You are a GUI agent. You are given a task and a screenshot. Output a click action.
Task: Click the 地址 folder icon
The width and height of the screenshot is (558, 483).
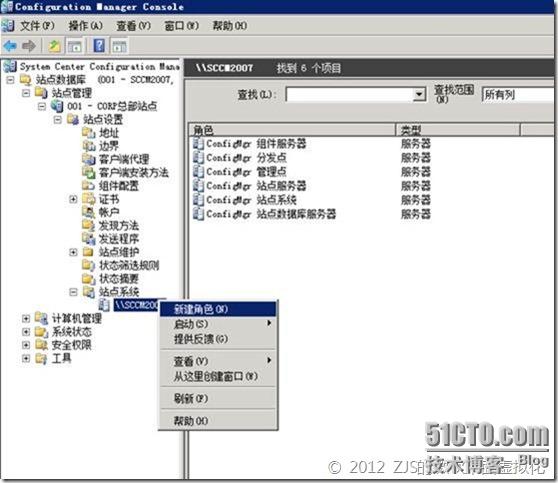pos(89,133)
